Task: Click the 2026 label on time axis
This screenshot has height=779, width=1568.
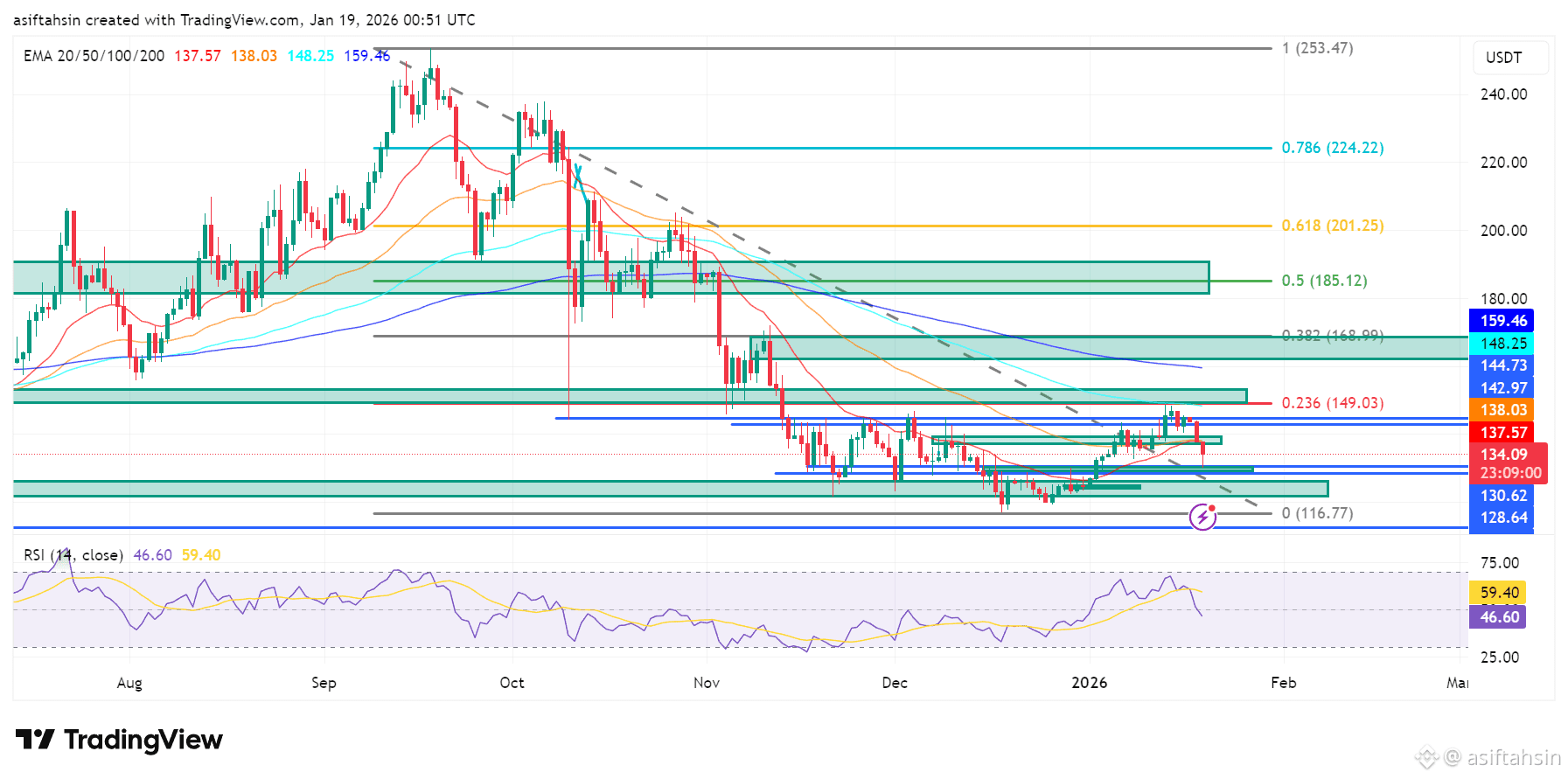Action: 1090,683
